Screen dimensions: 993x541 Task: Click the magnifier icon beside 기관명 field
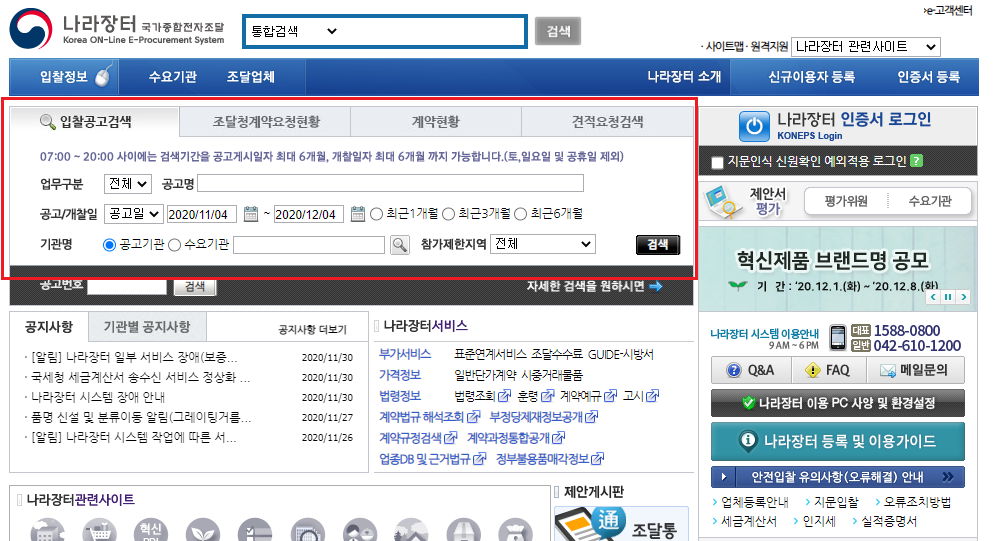[400, 245]
